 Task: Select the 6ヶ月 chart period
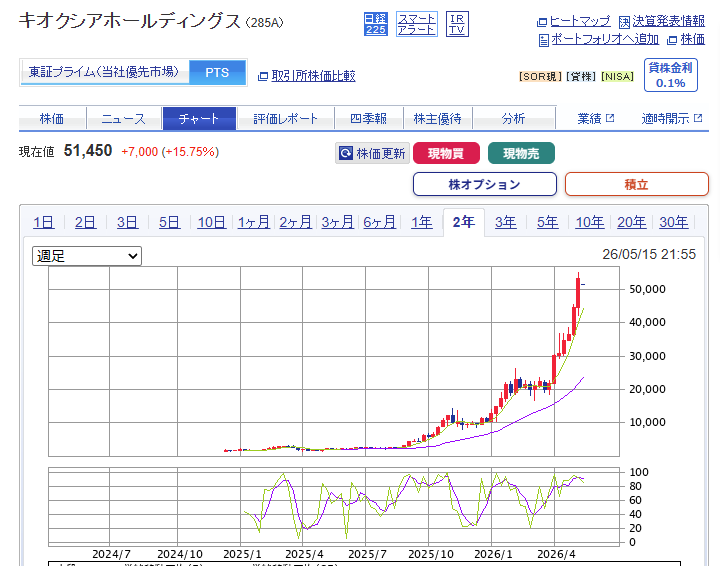tap(379, 222)
